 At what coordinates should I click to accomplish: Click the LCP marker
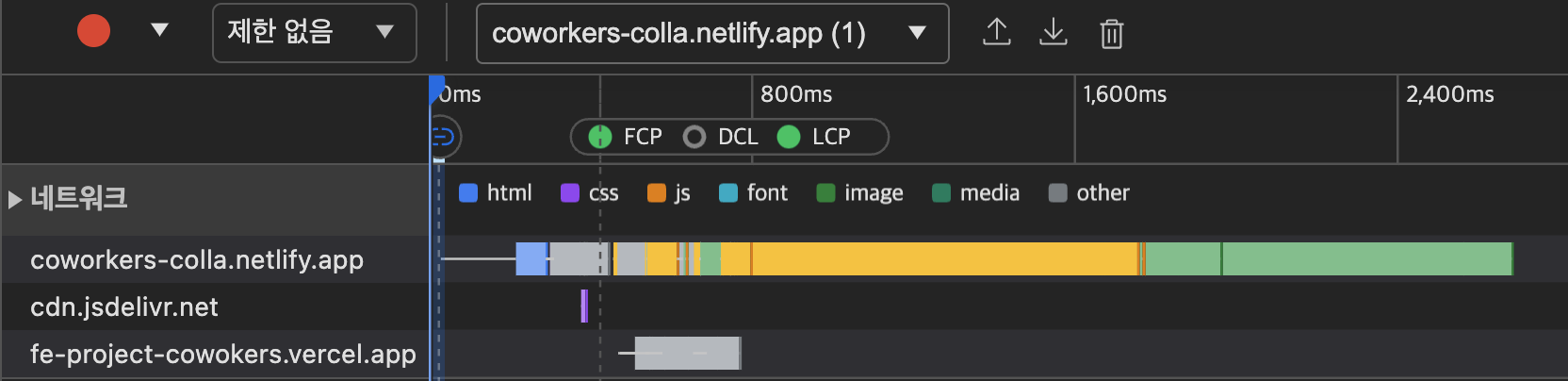point(789,137)
